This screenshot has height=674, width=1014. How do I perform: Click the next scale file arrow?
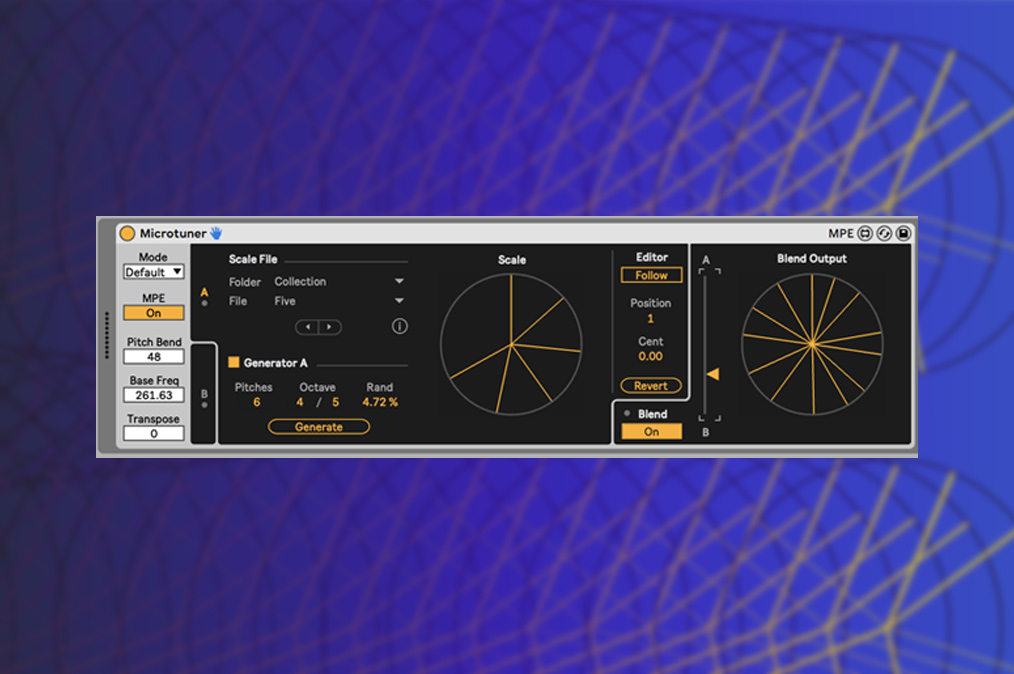click(x=327, y=327)
